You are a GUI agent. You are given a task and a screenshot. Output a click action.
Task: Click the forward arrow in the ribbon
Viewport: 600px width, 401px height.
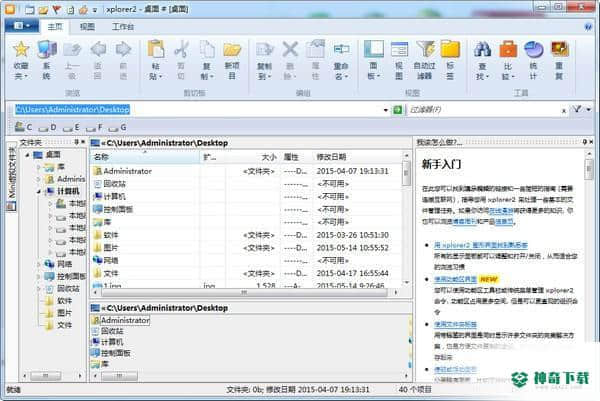(123, 60)
